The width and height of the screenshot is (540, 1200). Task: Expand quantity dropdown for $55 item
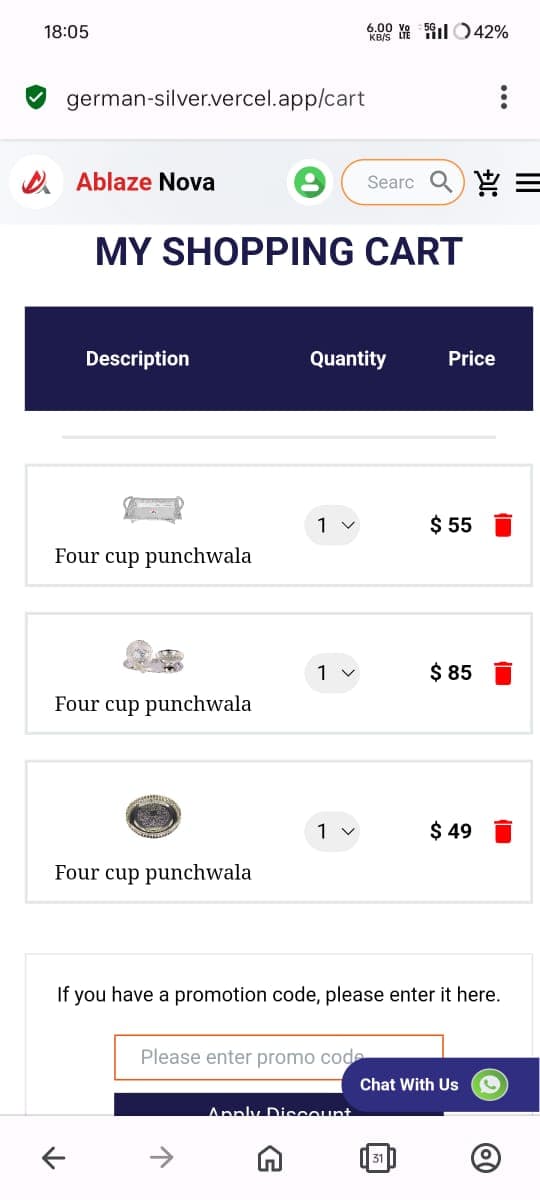[x=332, y=525]
